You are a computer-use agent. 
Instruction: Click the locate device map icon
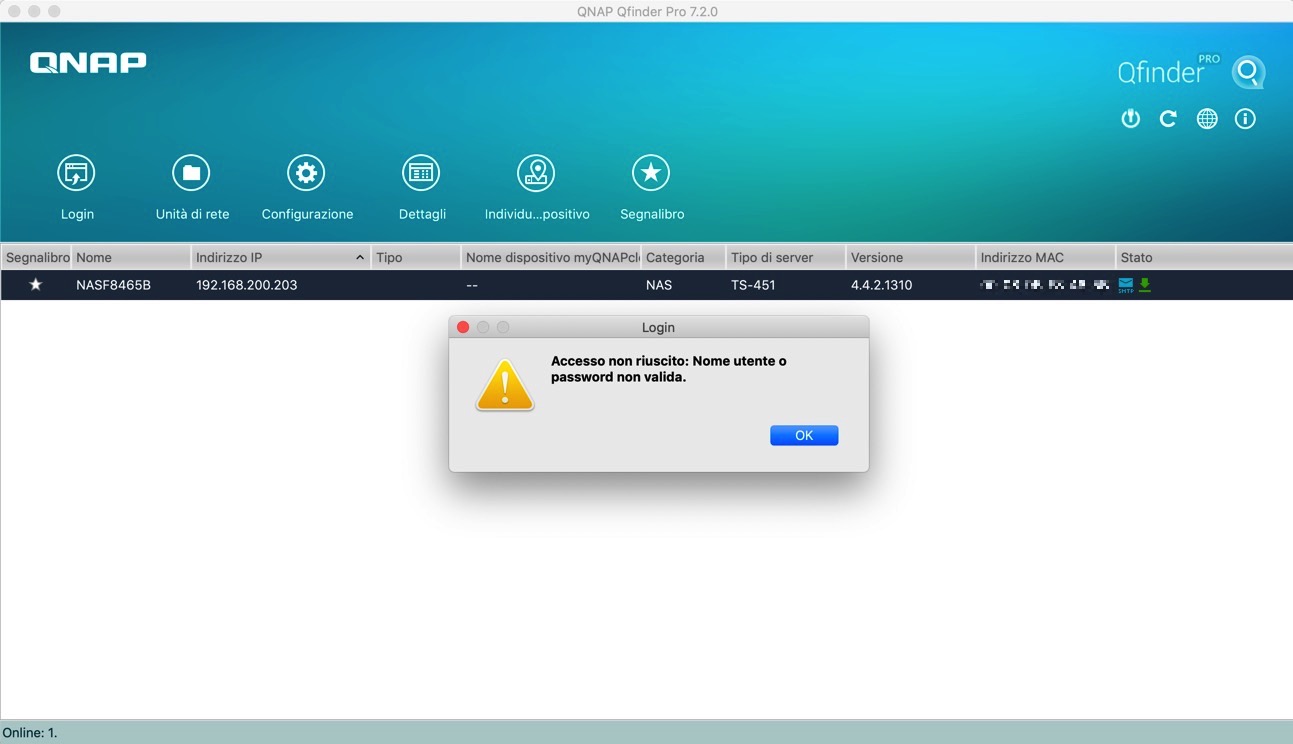536,174
